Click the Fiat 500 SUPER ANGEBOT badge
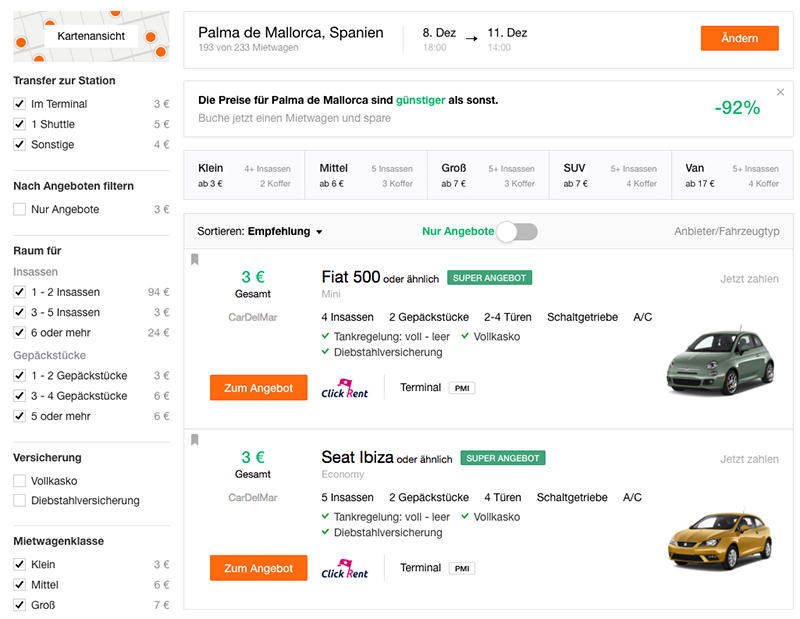 489,278
